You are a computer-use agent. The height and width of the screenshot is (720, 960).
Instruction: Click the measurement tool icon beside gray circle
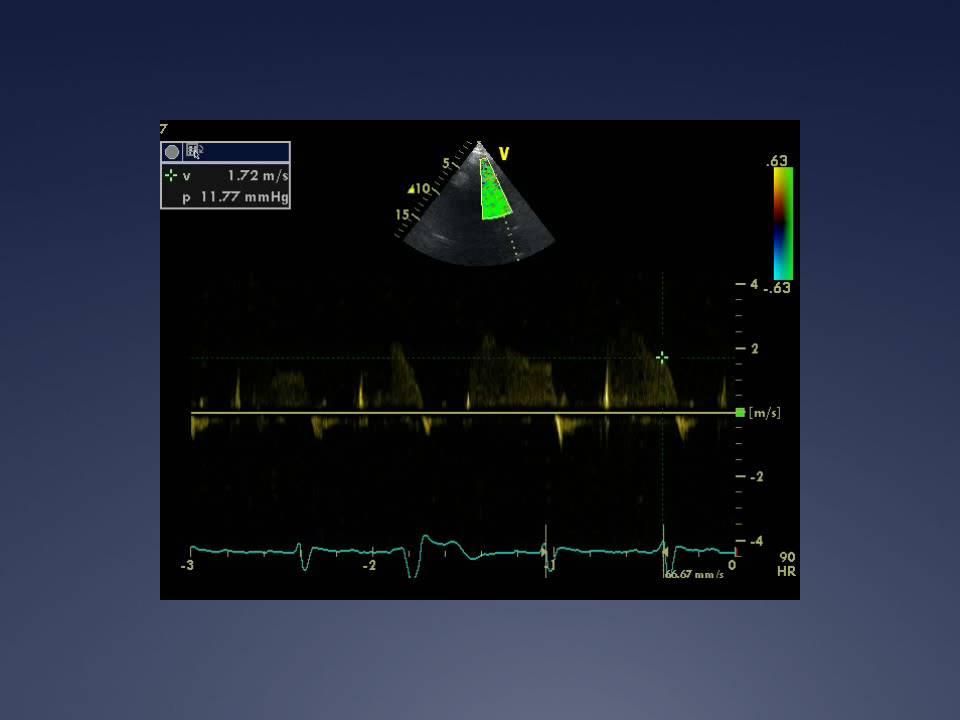click(x=194, y=152)
